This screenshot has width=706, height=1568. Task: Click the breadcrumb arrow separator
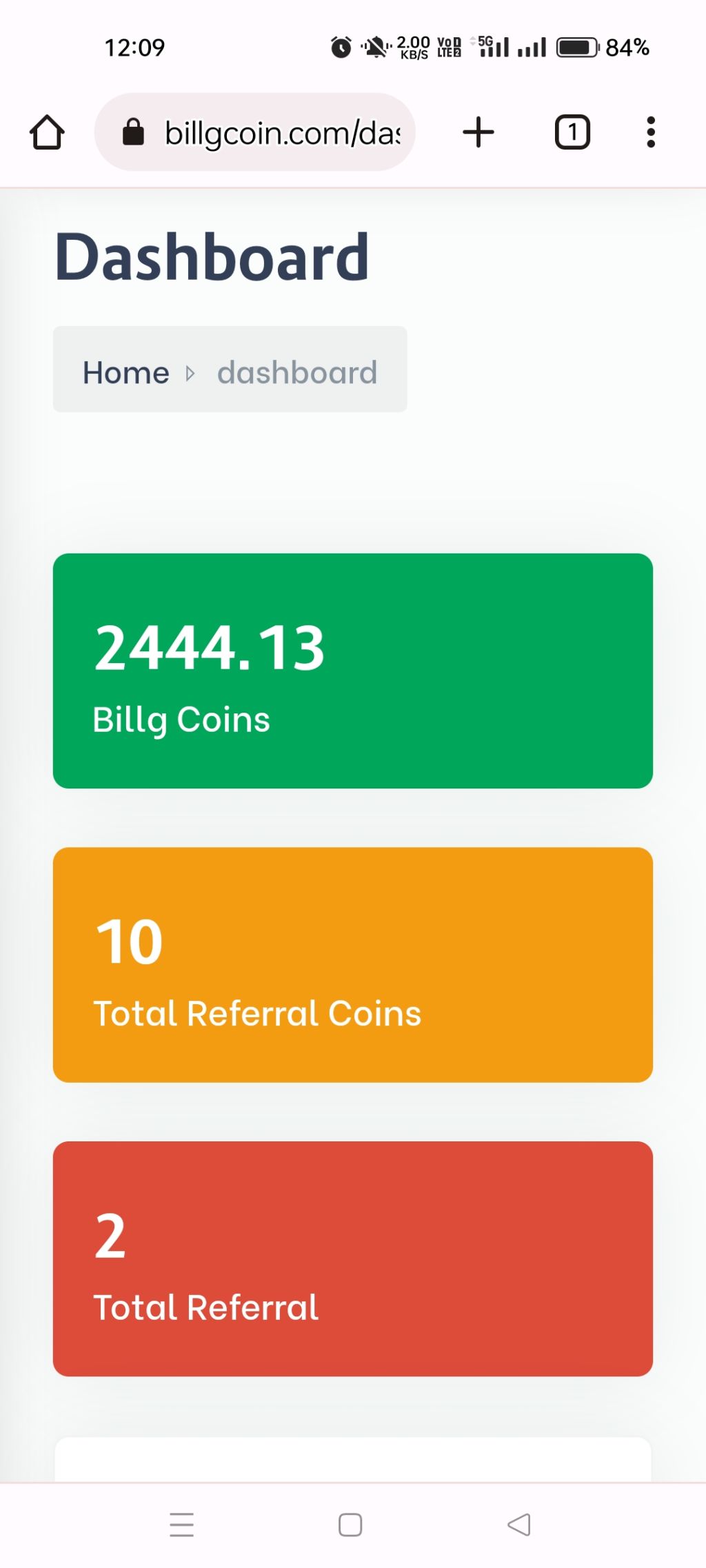(190, 374)
